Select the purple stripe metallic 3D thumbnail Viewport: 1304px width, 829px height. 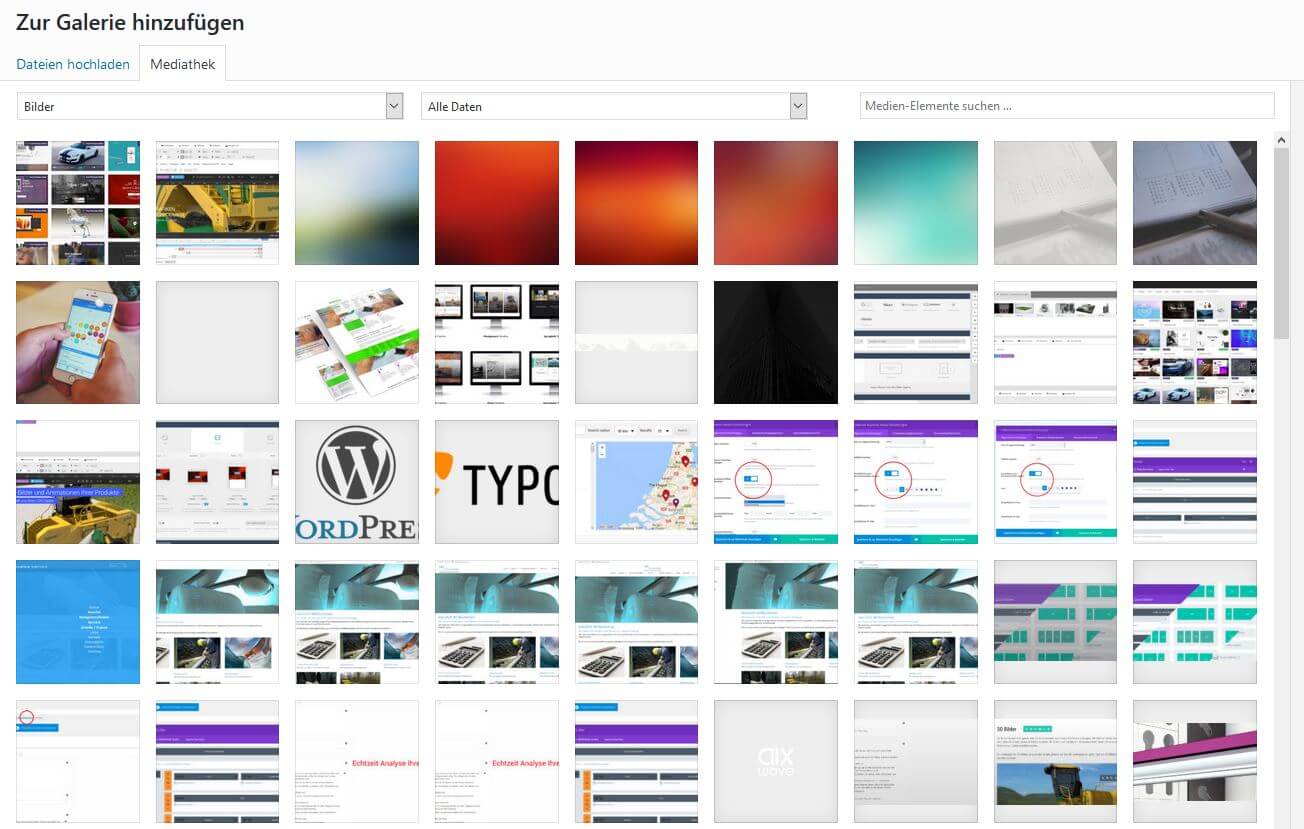1195,762
